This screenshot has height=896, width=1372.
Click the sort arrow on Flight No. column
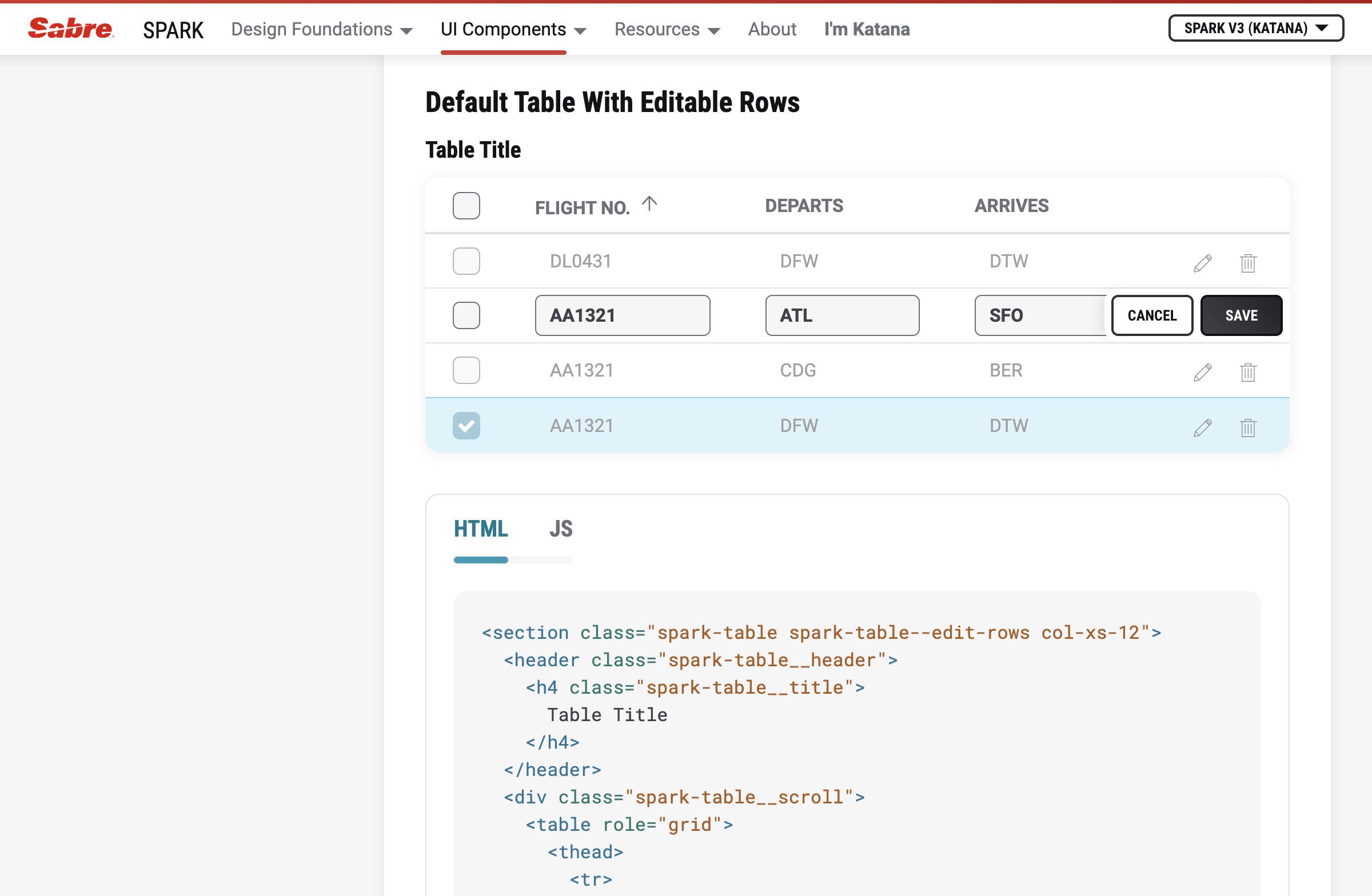(x=650, y=205)
